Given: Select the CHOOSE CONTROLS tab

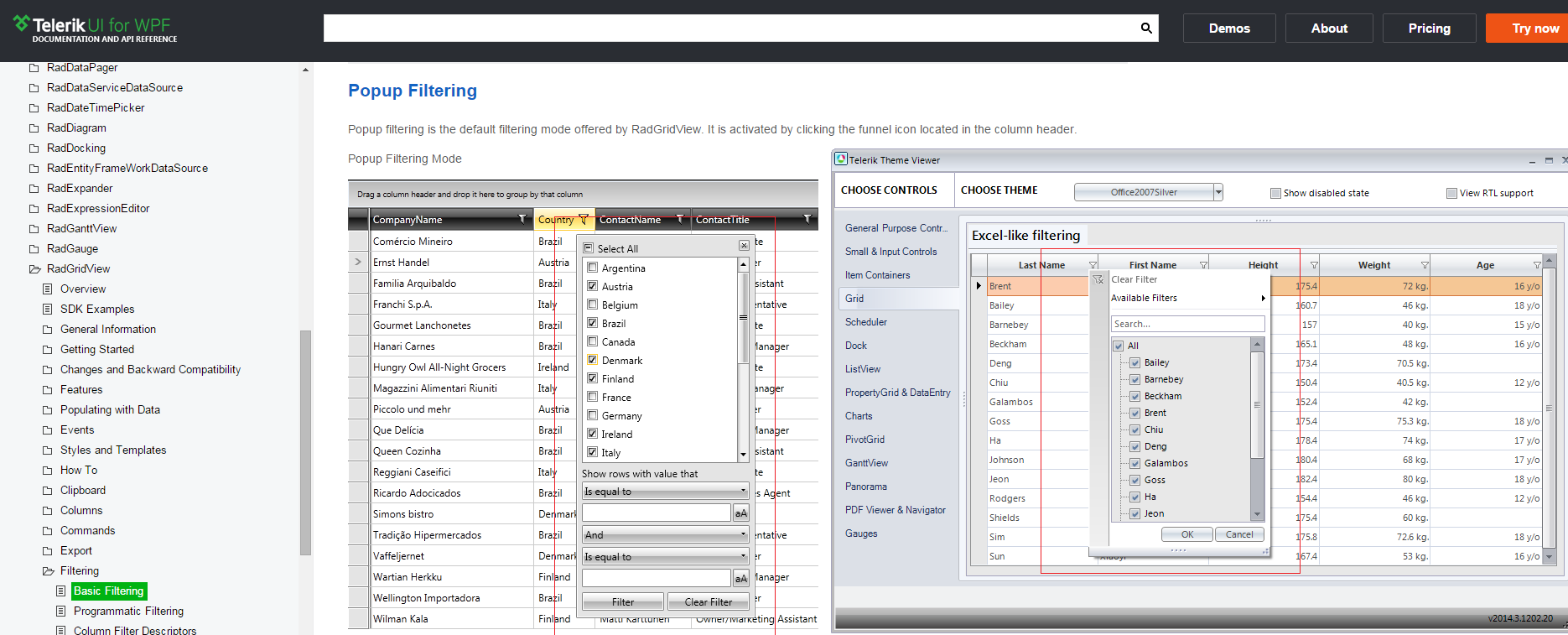Looking at the screenshot, I should tap(889, 190).
